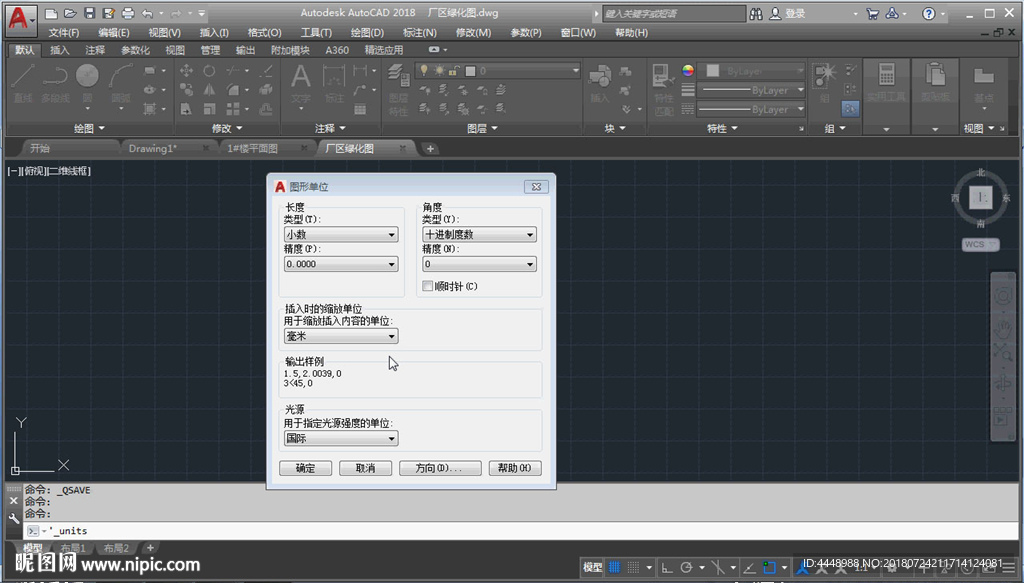Create a new drawing from quick access toolbar
Screen dimensions: 1024x583
(52, 13)
